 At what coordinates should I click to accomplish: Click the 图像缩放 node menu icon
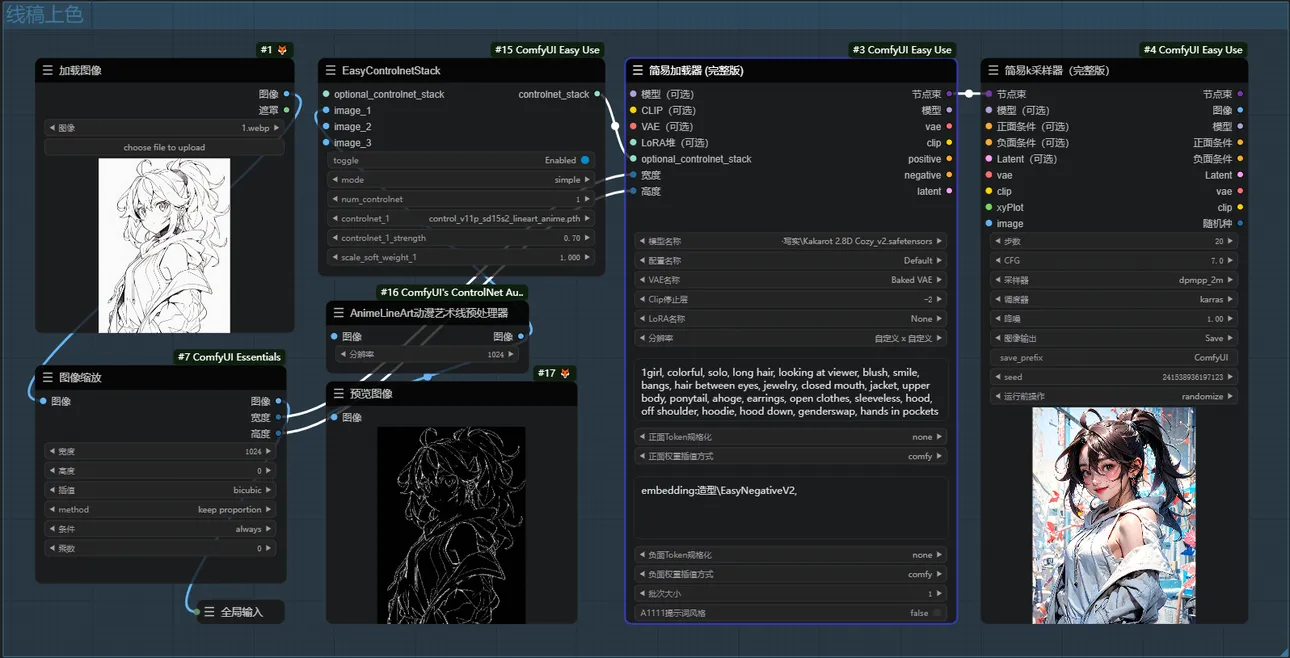click(47, 378)
